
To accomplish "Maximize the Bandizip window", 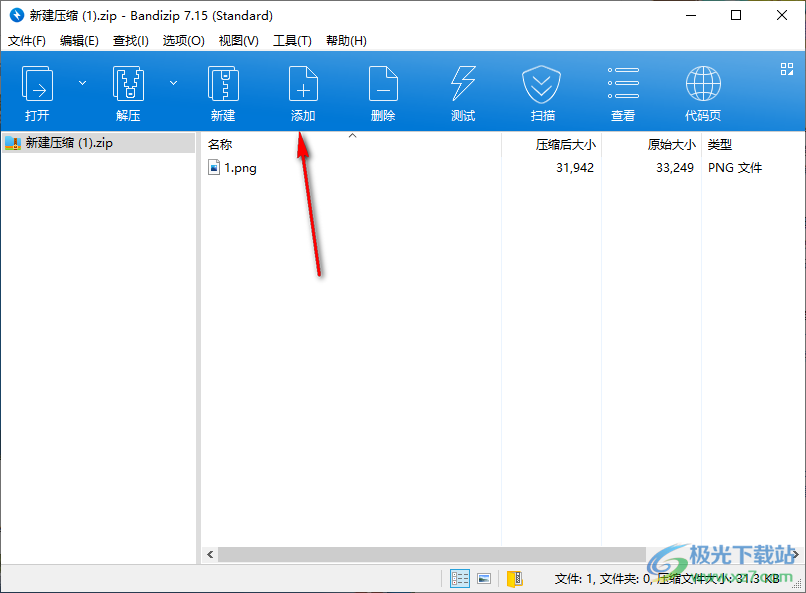I will pos(736,15).
